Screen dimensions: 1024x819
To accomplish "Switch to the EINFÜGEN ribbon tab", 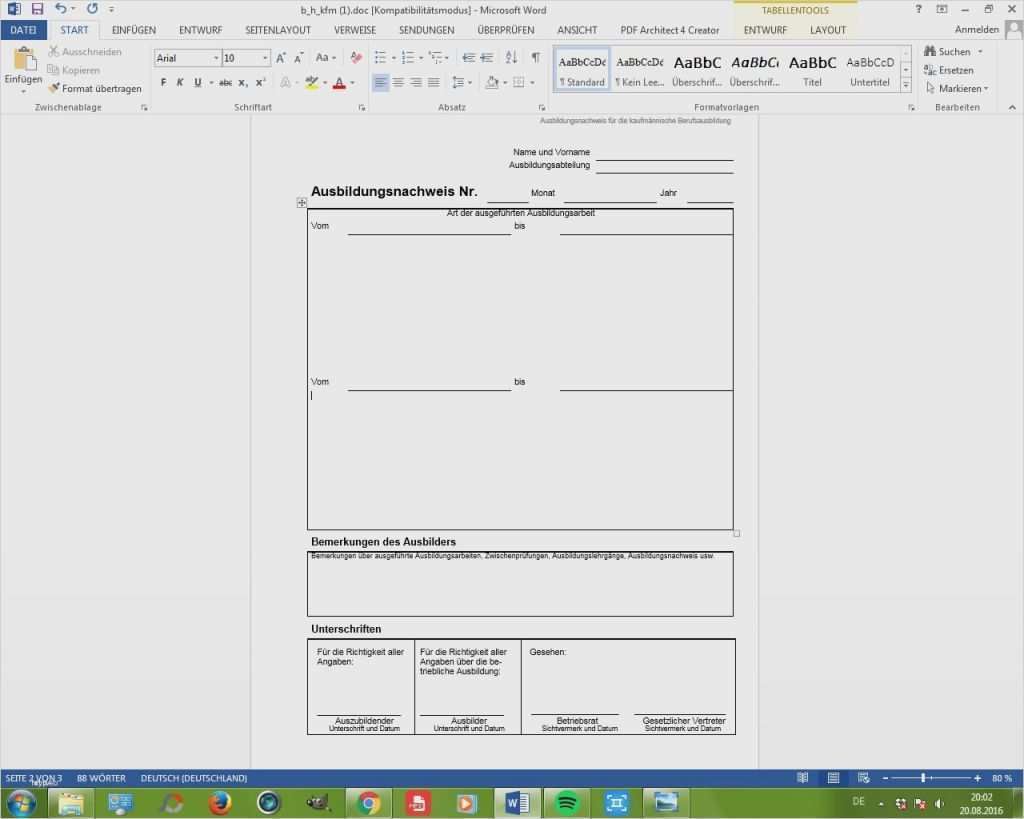I will point(133,29).
